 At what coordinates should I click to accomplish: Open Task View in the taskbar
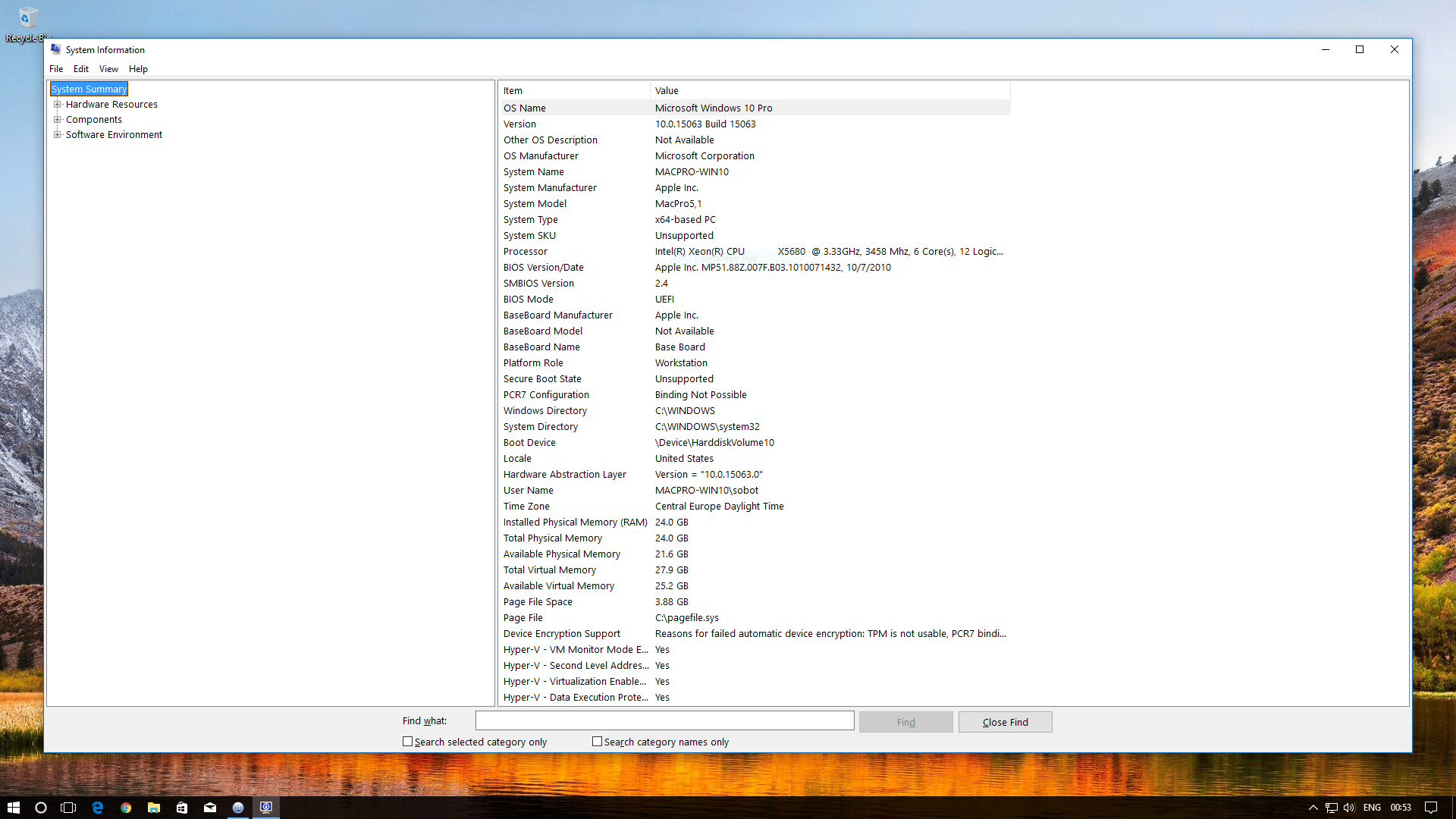pos(68,808)
